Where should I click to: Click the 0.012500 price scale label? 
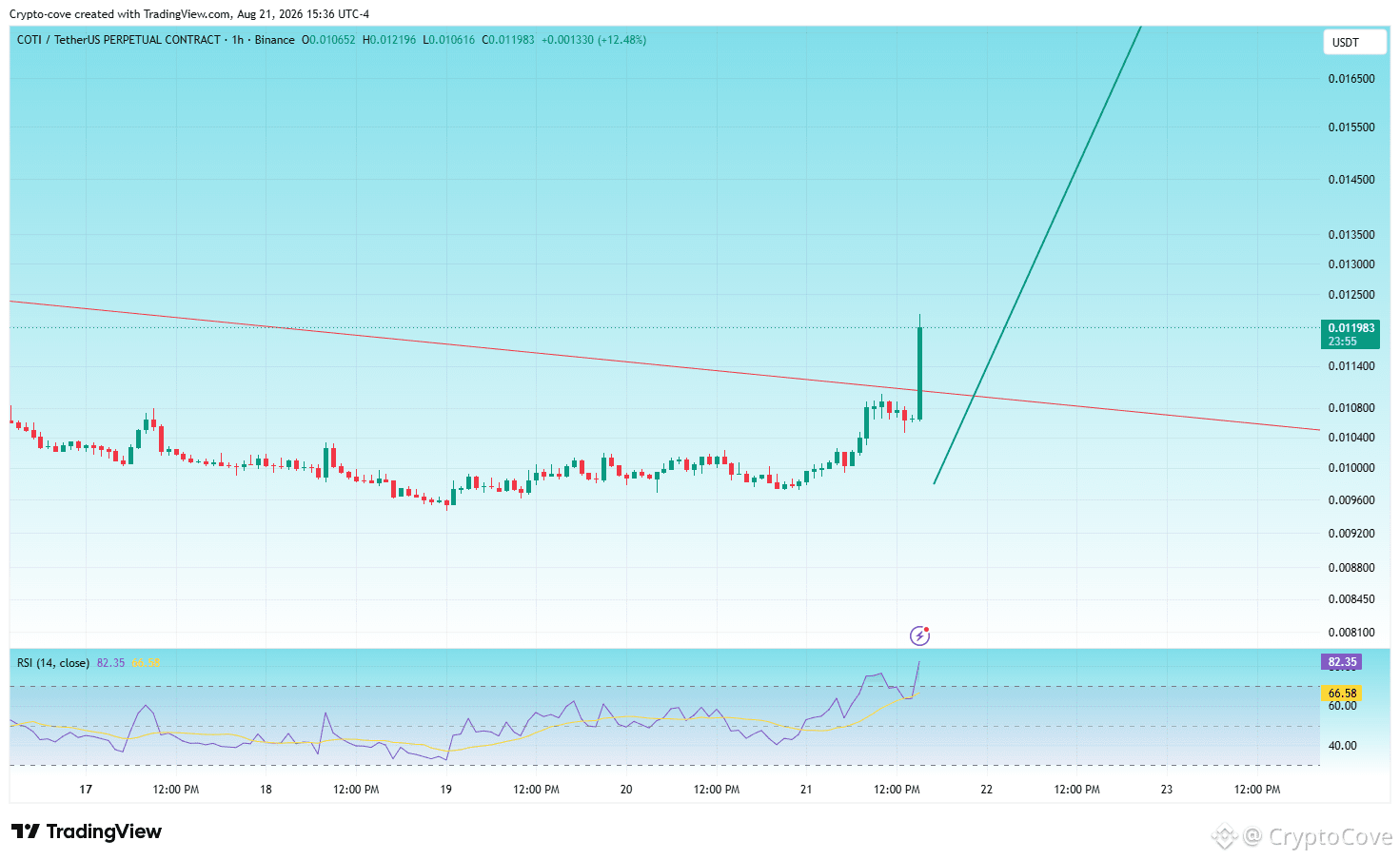tap(1351, 295)
